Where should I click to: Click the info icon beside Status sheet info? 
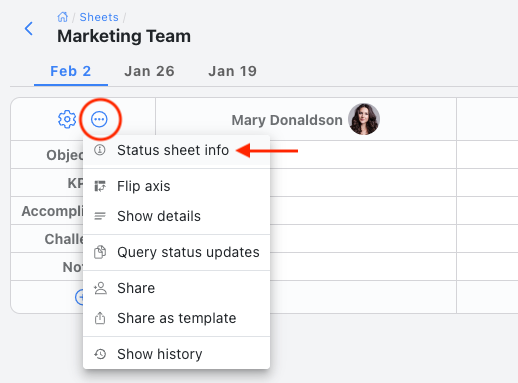coord(100,150)
